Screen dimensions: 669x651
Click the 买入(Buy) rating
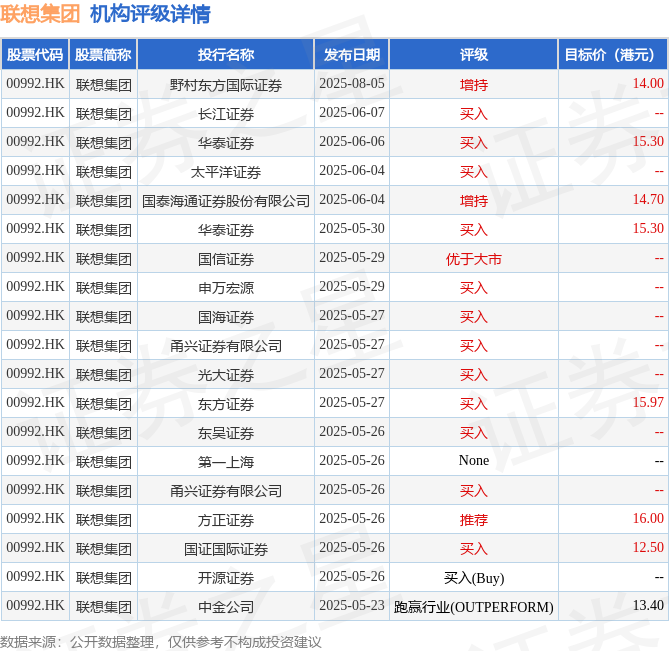tap(474, 578)
